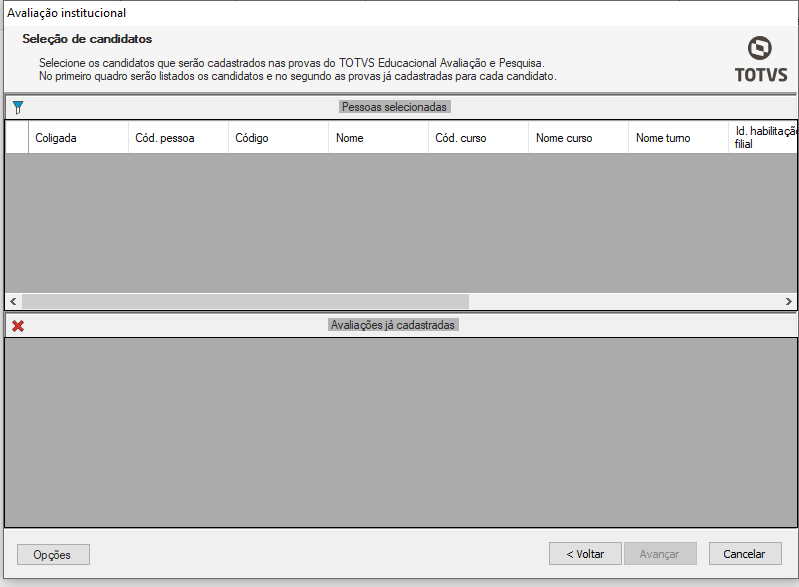Select the Nome column header
Screen dimensions: 799x587
click(378, 138)
